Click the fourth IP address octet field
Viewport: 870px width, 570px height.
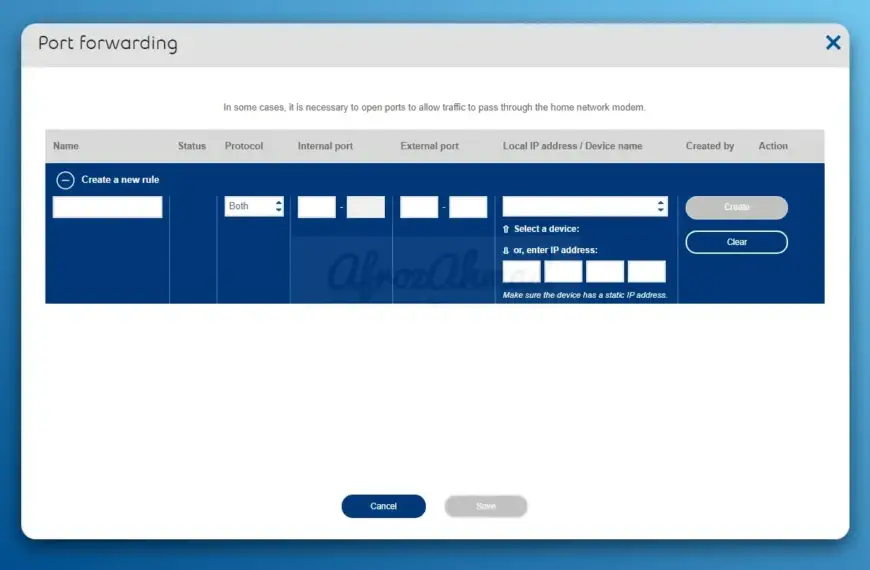(646, 271)
